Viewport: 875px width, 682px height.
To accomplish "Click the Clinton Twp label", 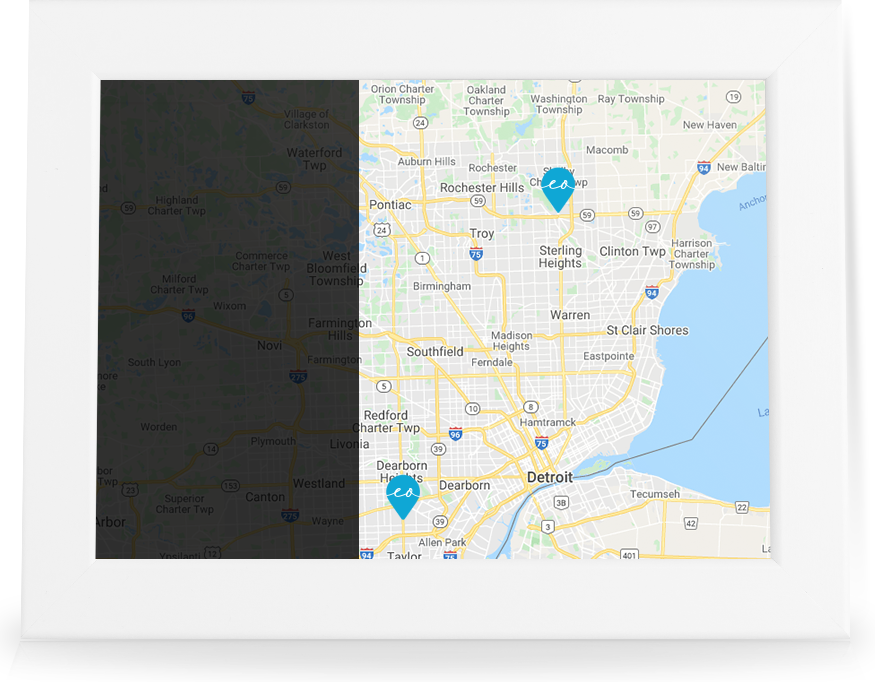I will click(x=632, y=252).
